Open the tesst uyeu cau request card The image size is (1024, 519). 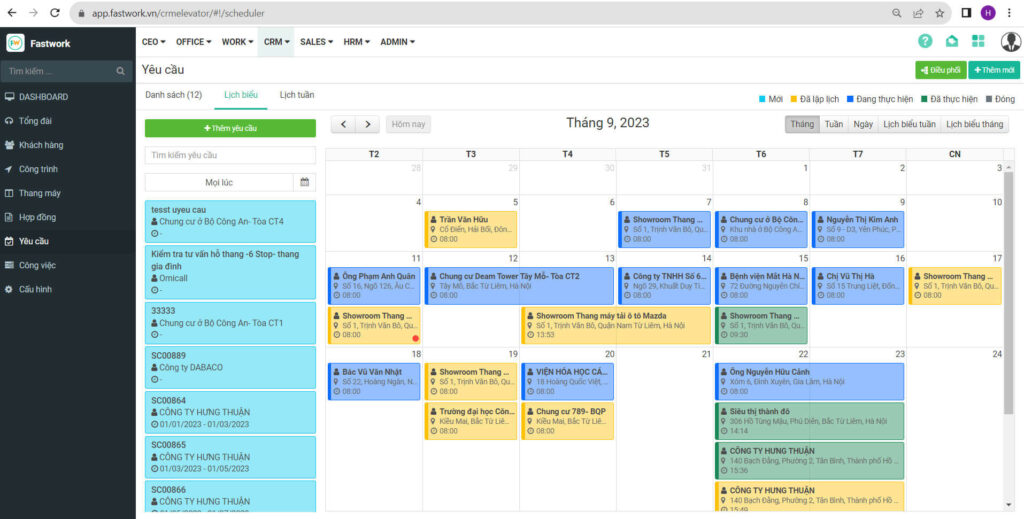coord(231,222)
